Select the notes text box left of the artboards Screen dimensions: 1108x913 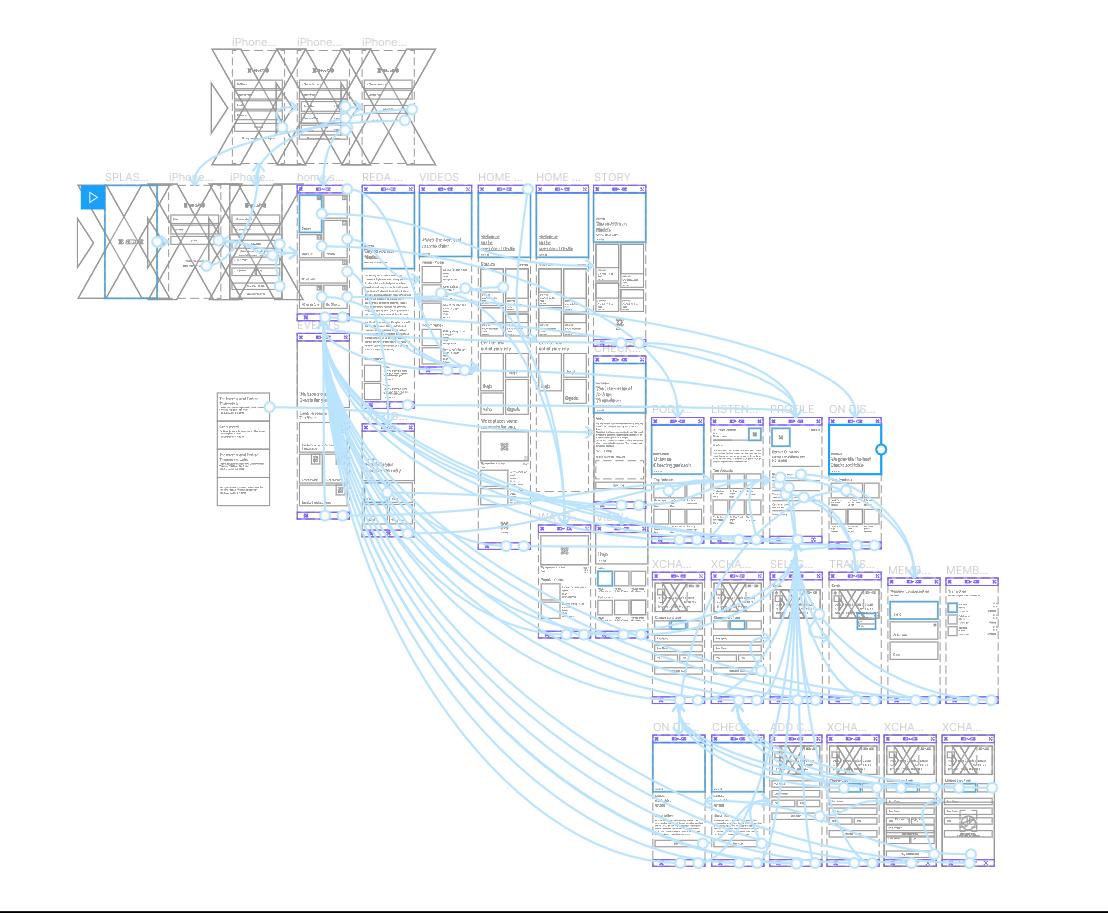pos(243,449)
